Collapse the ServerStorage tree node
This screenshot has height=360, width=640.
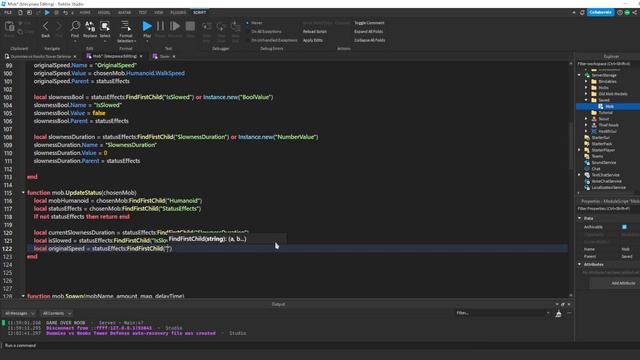click(579, 75)
